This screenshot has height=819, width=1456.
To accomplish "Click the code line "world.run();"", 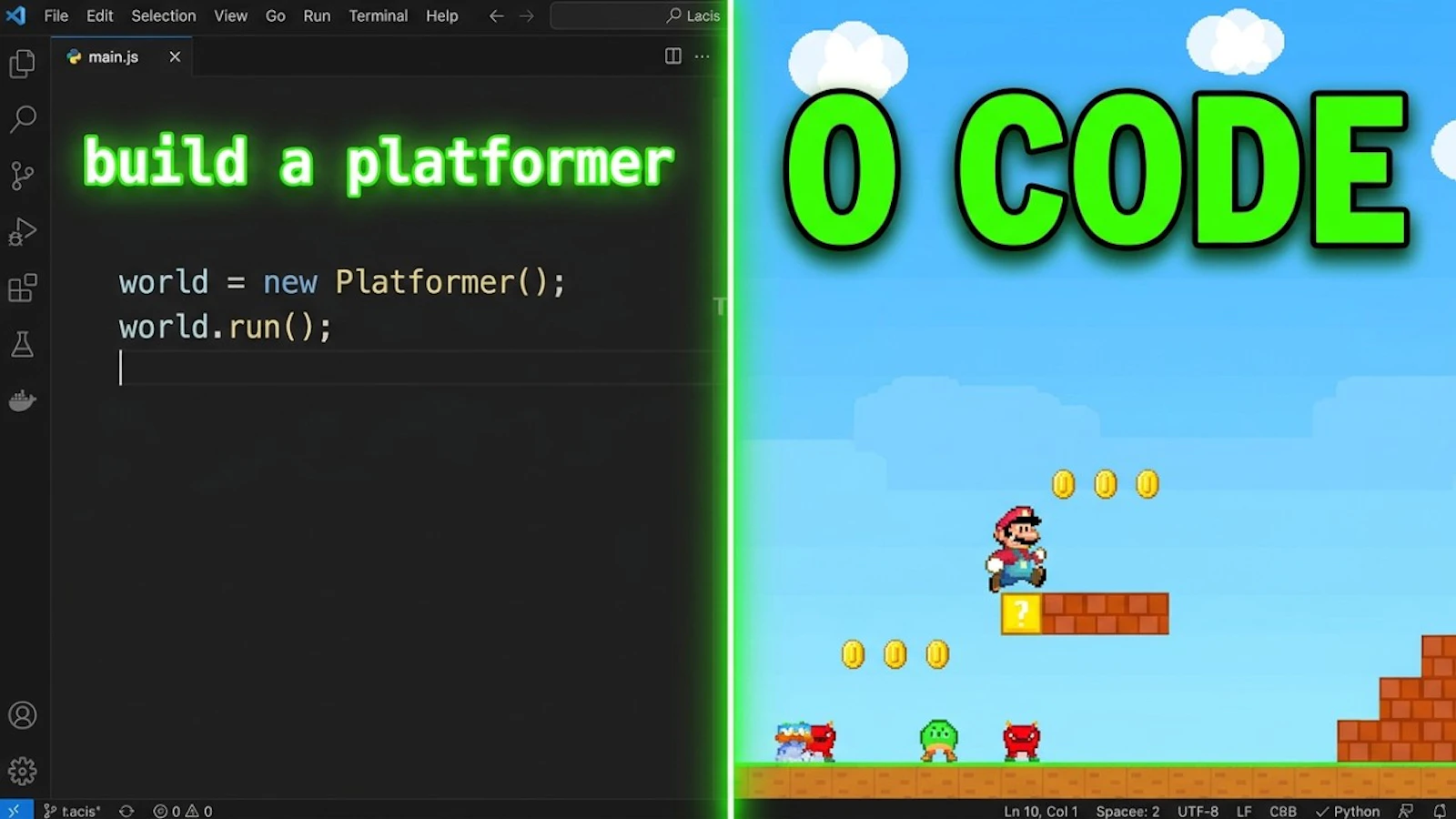I will click(x=226, y=327).
